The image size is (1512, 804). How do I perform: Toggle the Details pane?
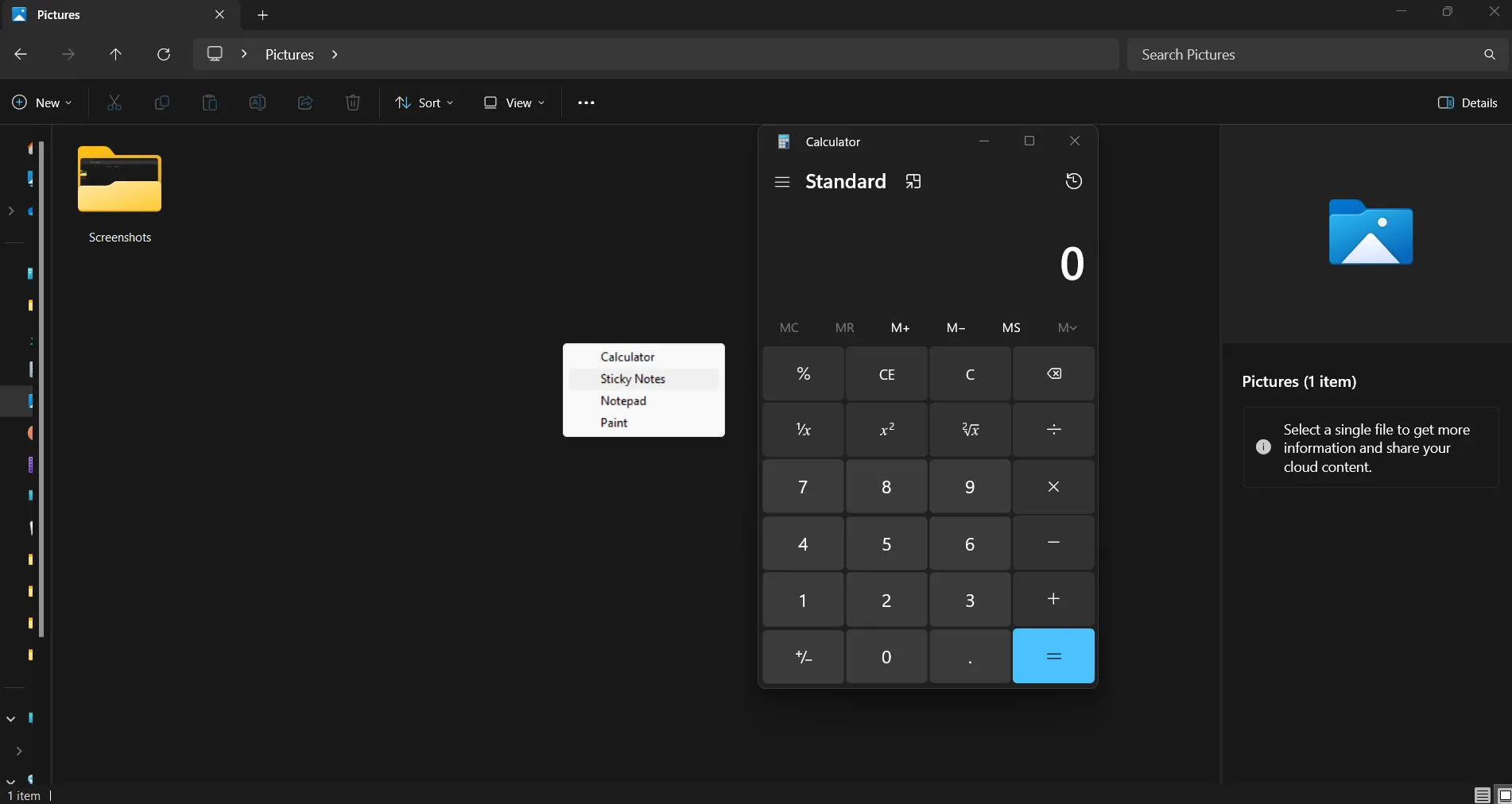tap(1467, 102)
